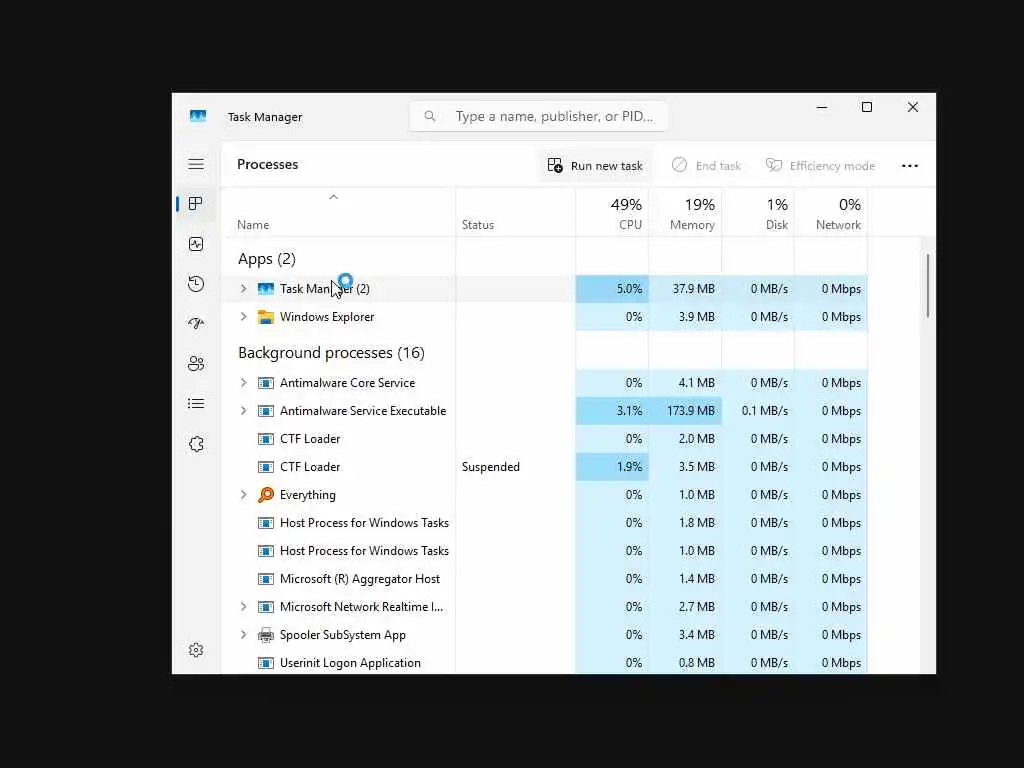Open the Details sidebar icon
The height and width of the screenshot is (768, 1024).
(196, 404)
